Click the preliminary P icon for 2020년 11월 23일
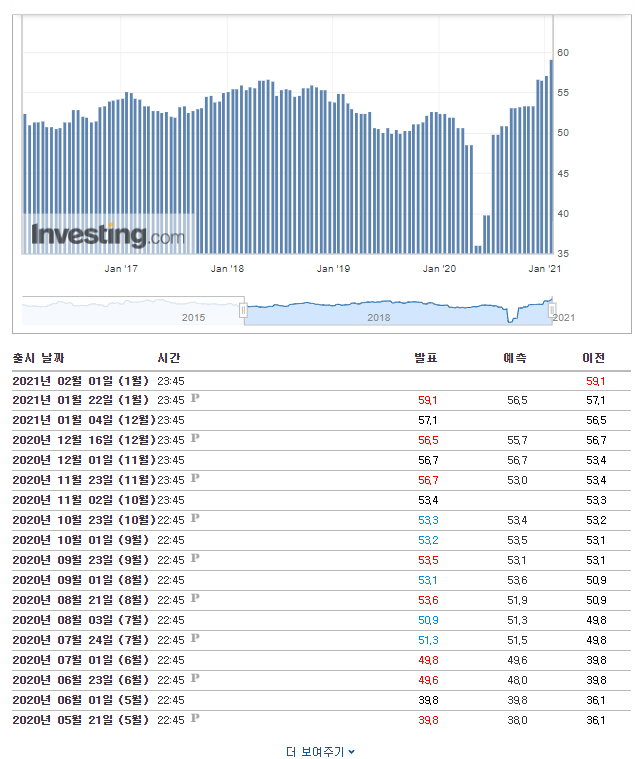The width and height of the screenshot is (638, 759). click(195, 478)
